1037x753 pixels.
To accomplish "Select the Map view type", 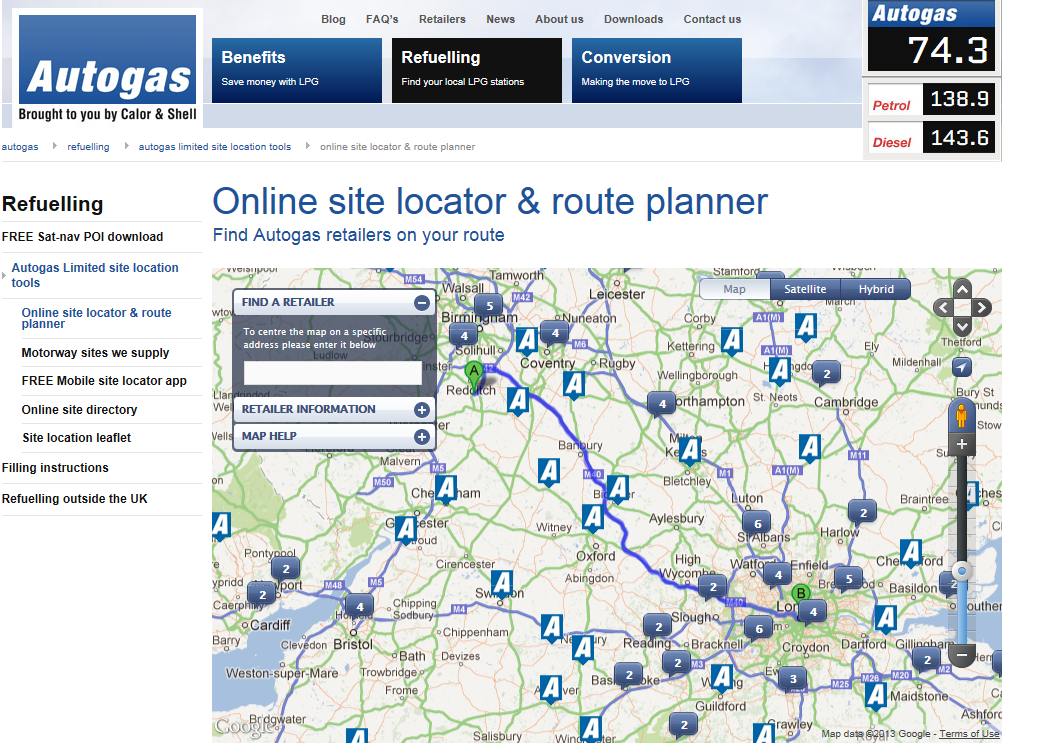I will 734,289.
